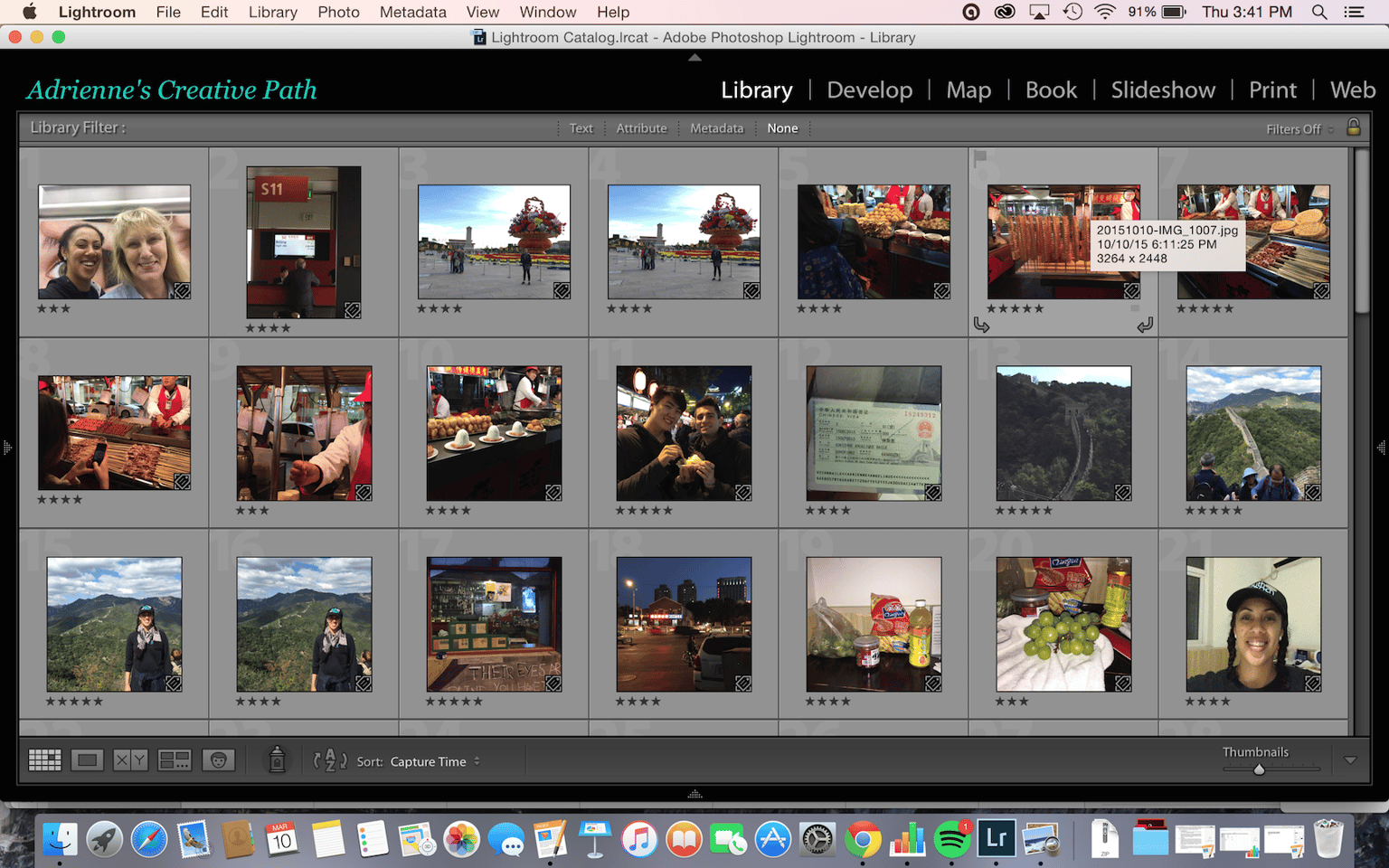Open Survey view in the toolbar
This screenshot has width=1389, height=868.
tap(174, 760)
